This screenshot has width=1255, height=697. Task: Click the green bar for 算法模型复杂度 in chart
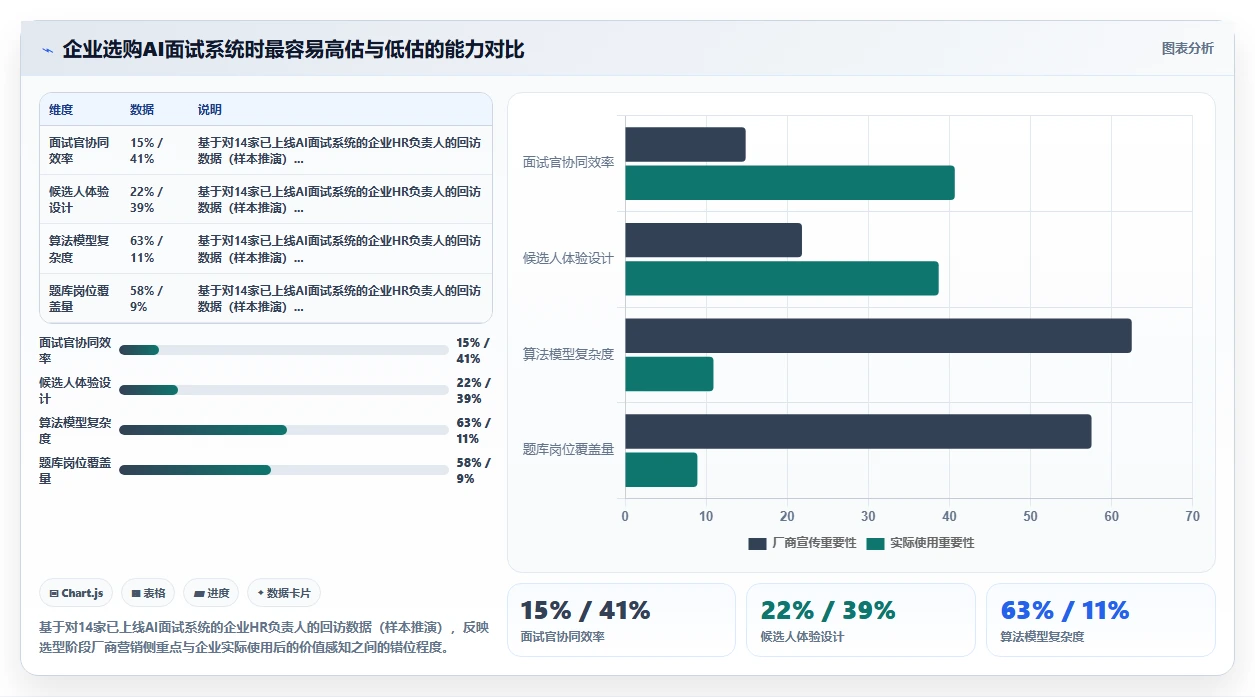pyautogui.click(x=669, y=374)
